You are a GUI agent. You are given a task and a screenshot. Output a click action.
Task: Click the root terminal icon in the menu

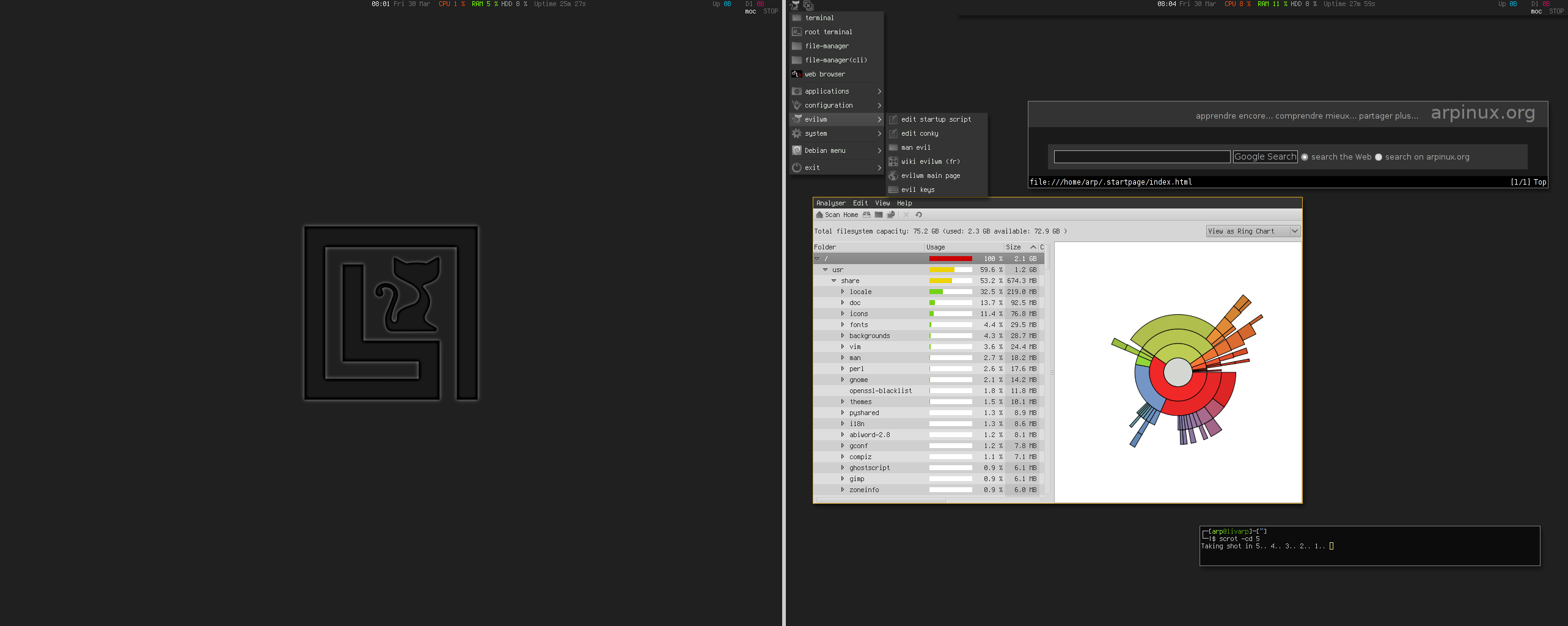tap(797, 32)
